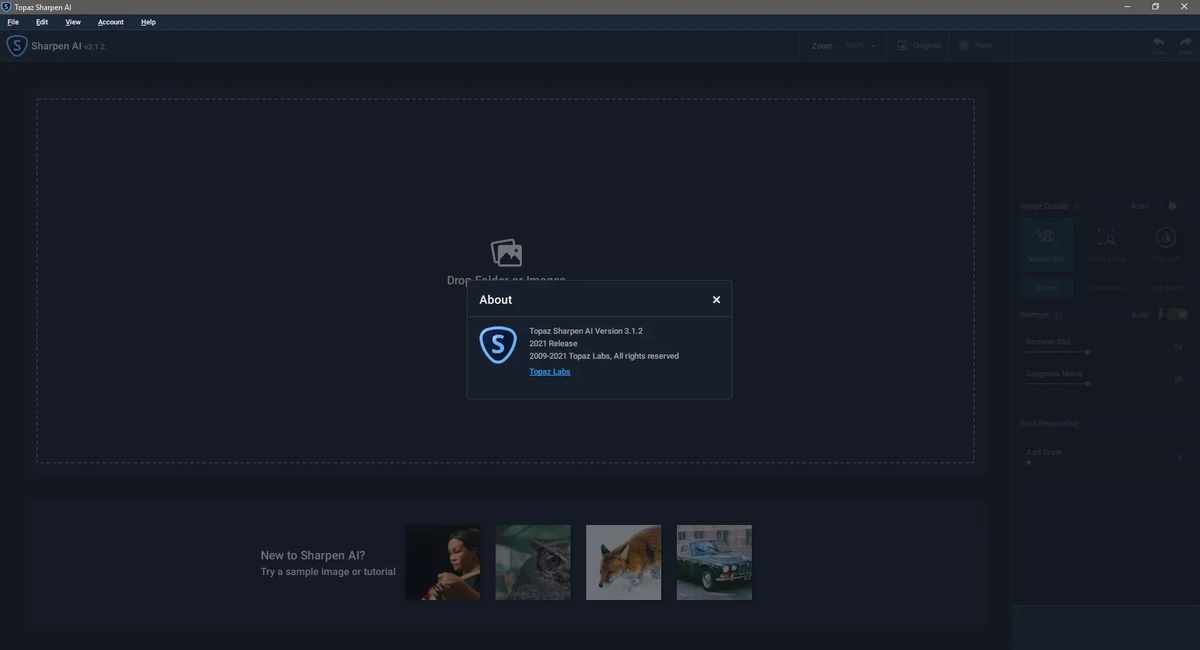
Task: Click the Settings info icon
Action: [1058, 315]
